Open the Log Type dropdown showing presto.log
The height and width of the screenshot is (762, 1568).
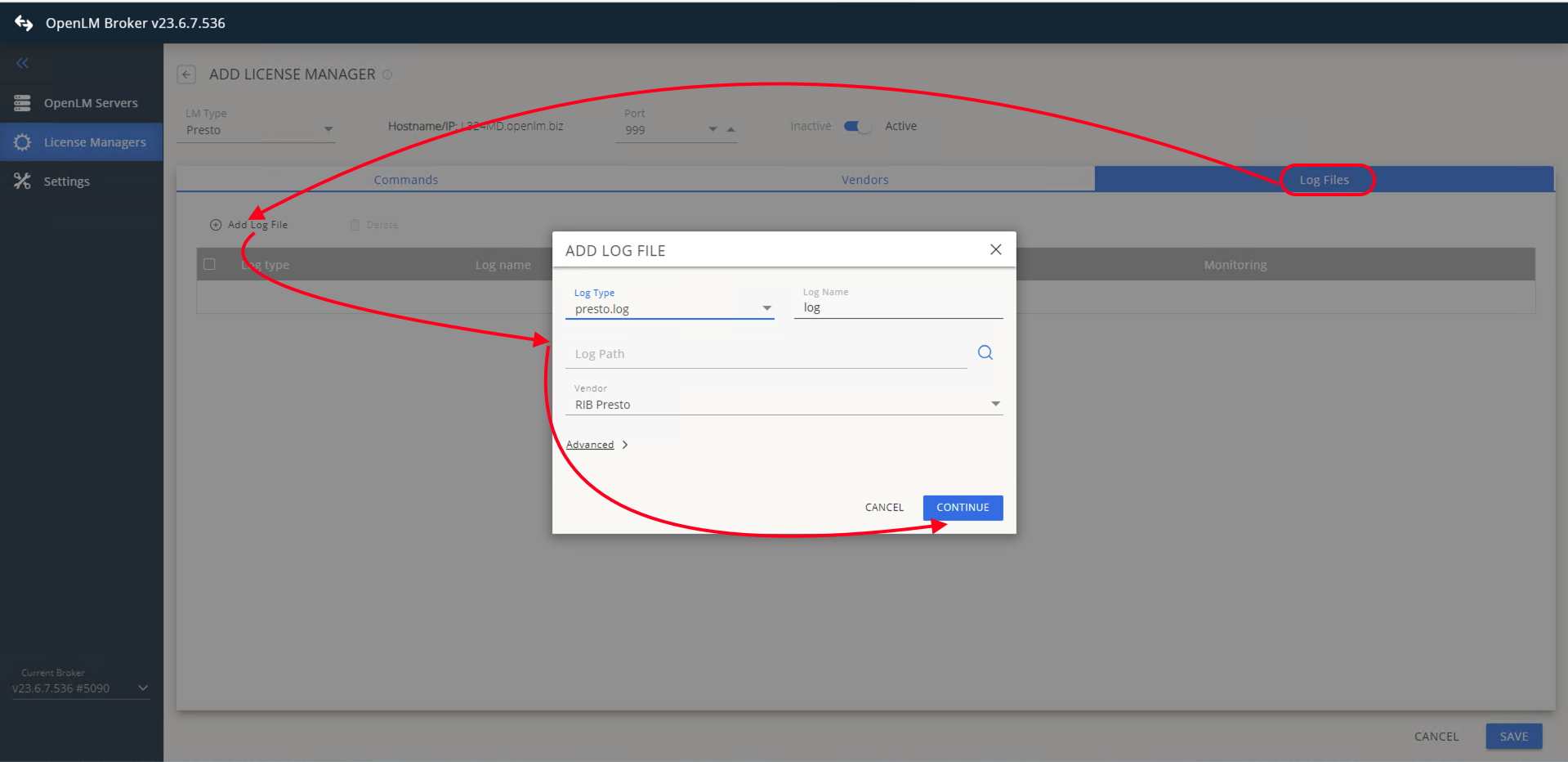click(x=766, y=308)
